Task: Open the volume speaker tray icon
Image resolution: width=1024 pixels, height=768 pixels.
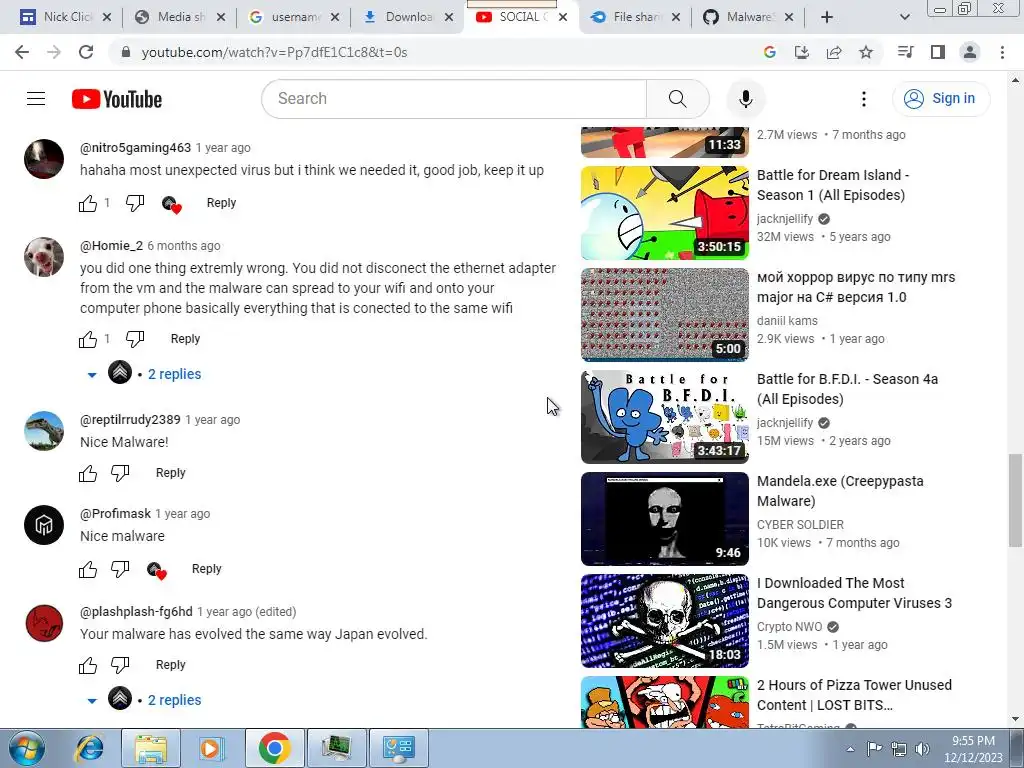Action: [x=922, y=749]
